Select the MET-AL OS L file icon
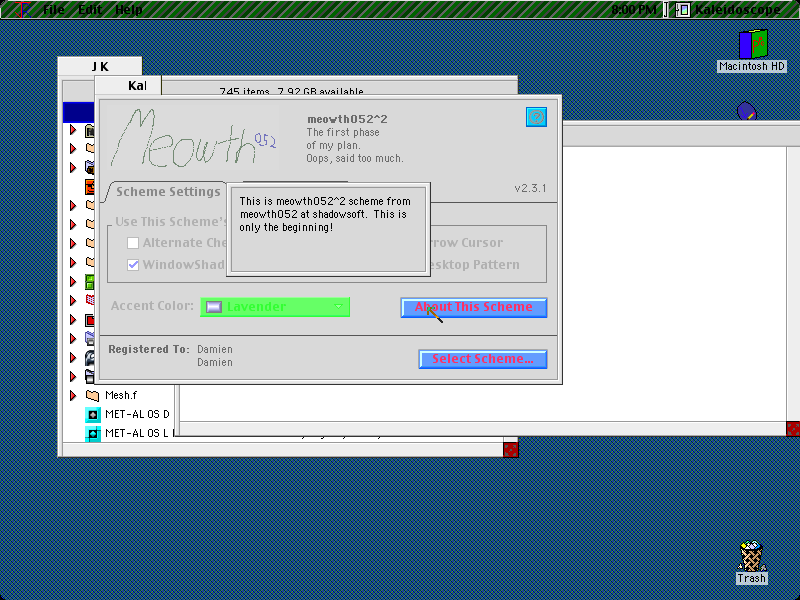Viewport: 800px width, 600px height. point(92,434)
